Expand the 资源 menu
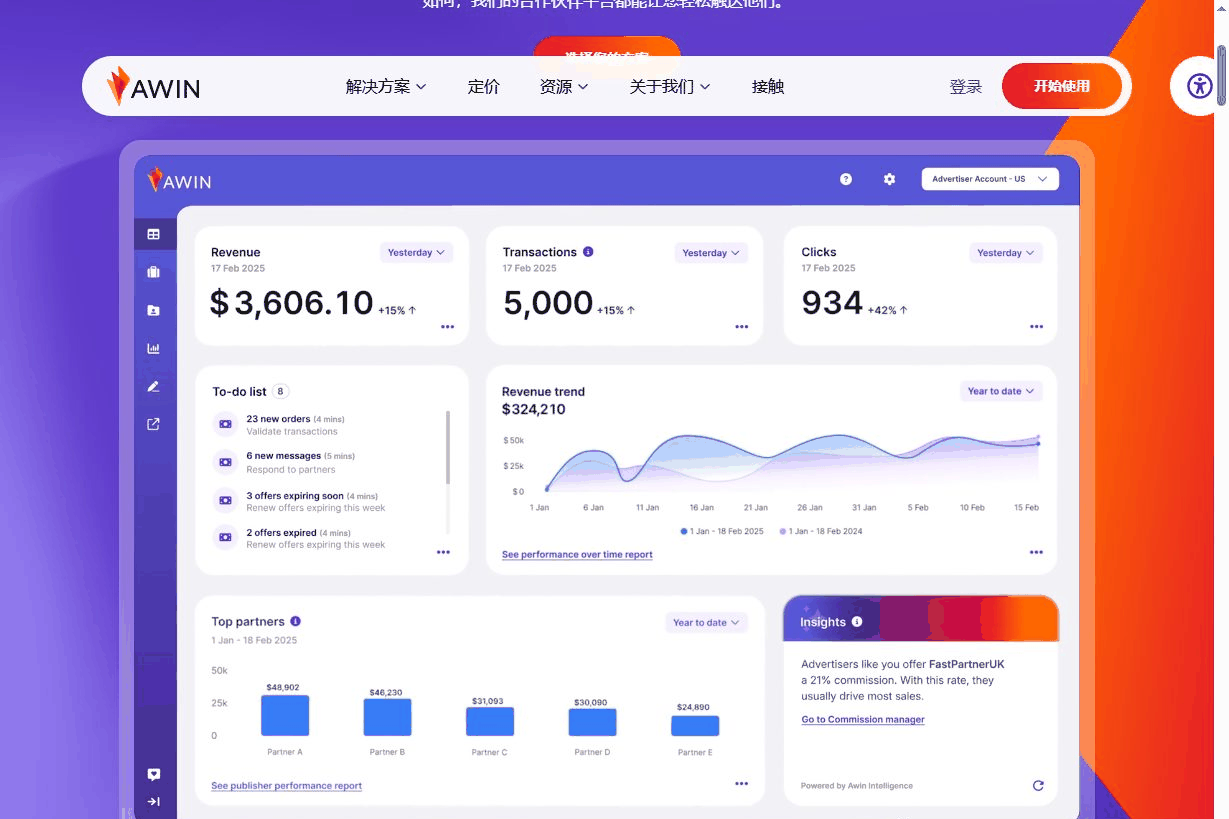1229x819 pixels. click(x=564, y=87)
